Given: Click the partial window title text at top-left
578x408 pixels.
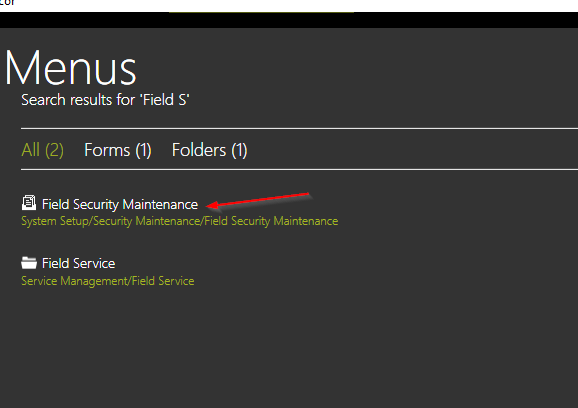Looking at the screenshot, I should 7,3.
